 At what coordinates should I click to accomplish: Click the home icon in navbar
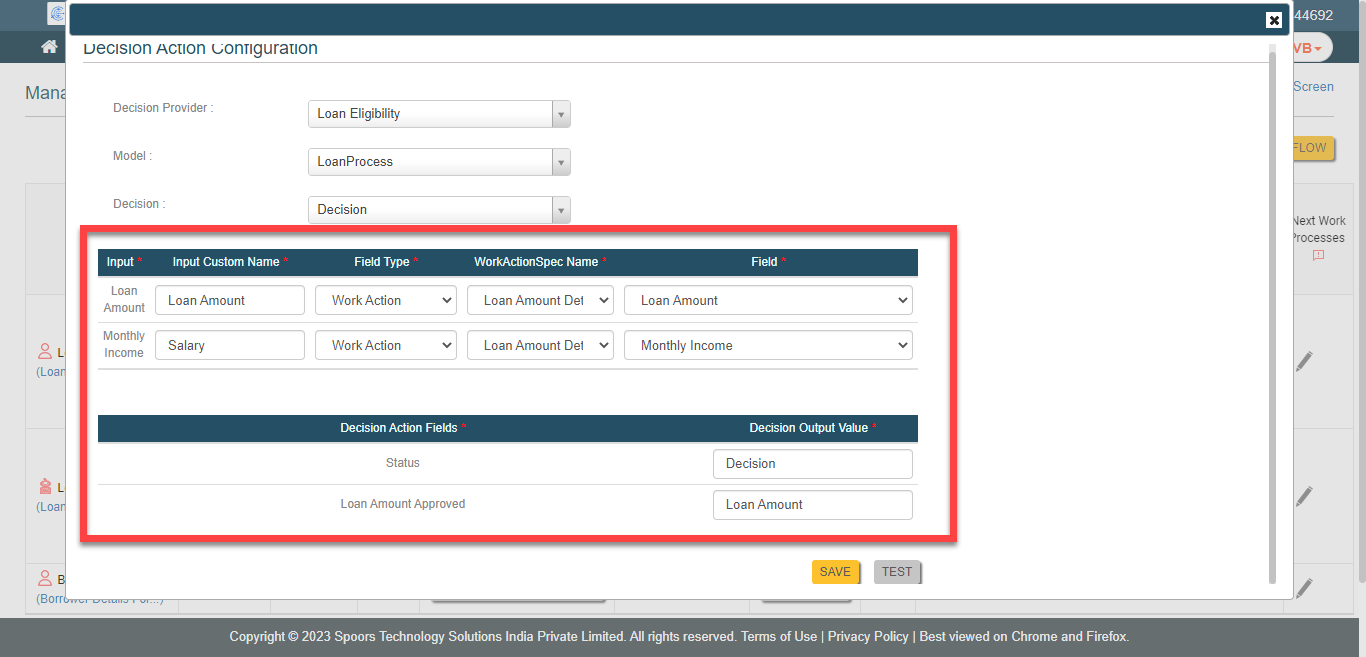coord(49,47)
